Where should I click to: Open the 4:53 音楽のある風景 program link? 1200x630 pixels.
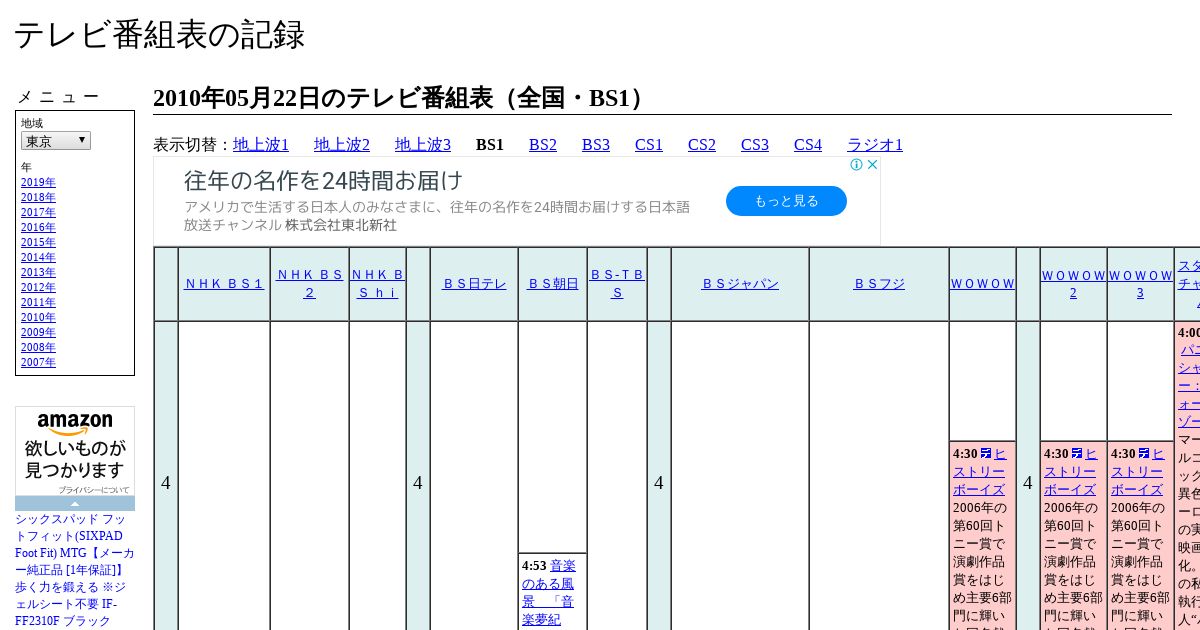(549, 592)
